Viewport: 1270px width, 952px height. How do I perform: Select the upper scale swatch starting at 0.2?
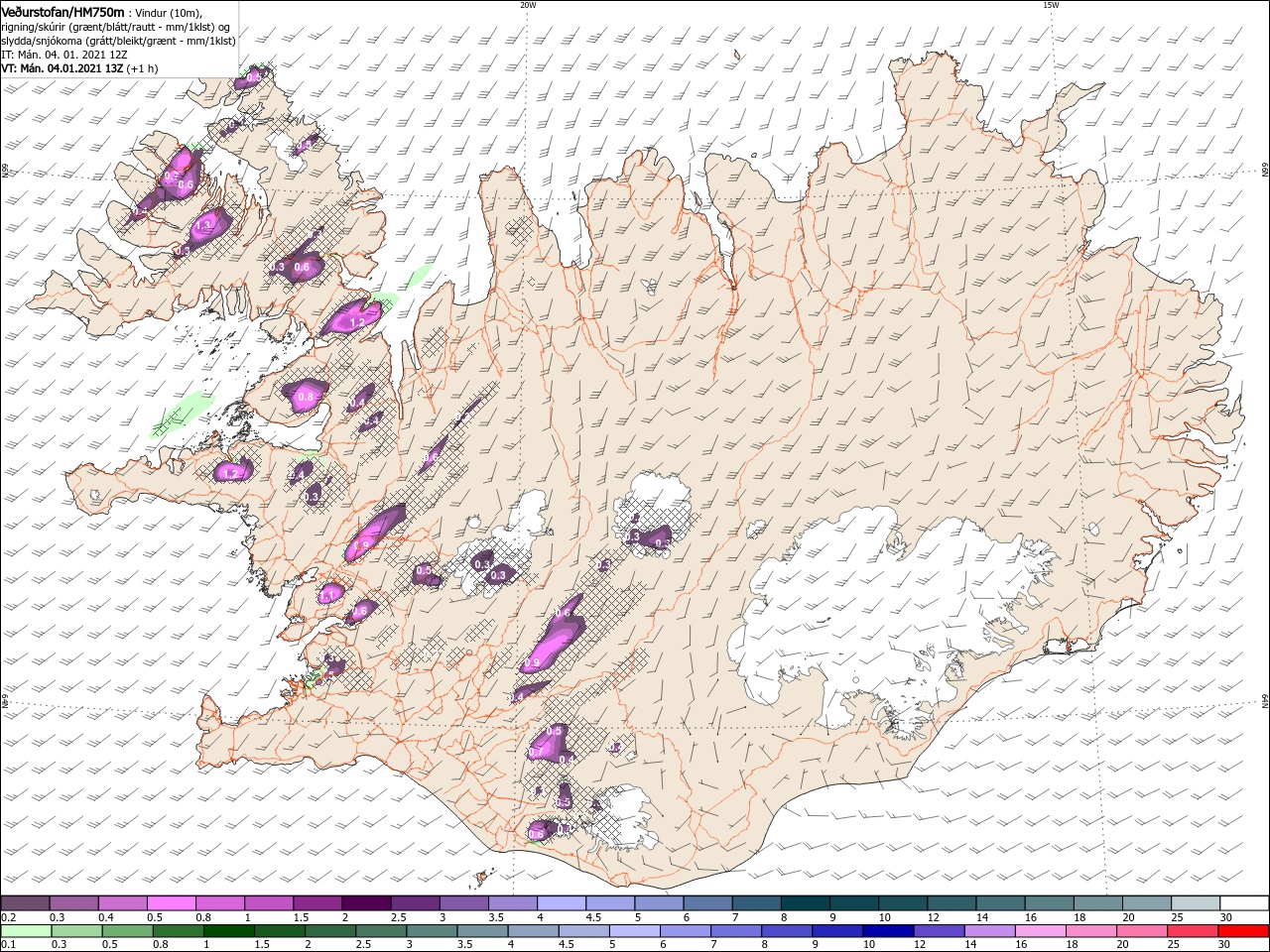[25, 902]
